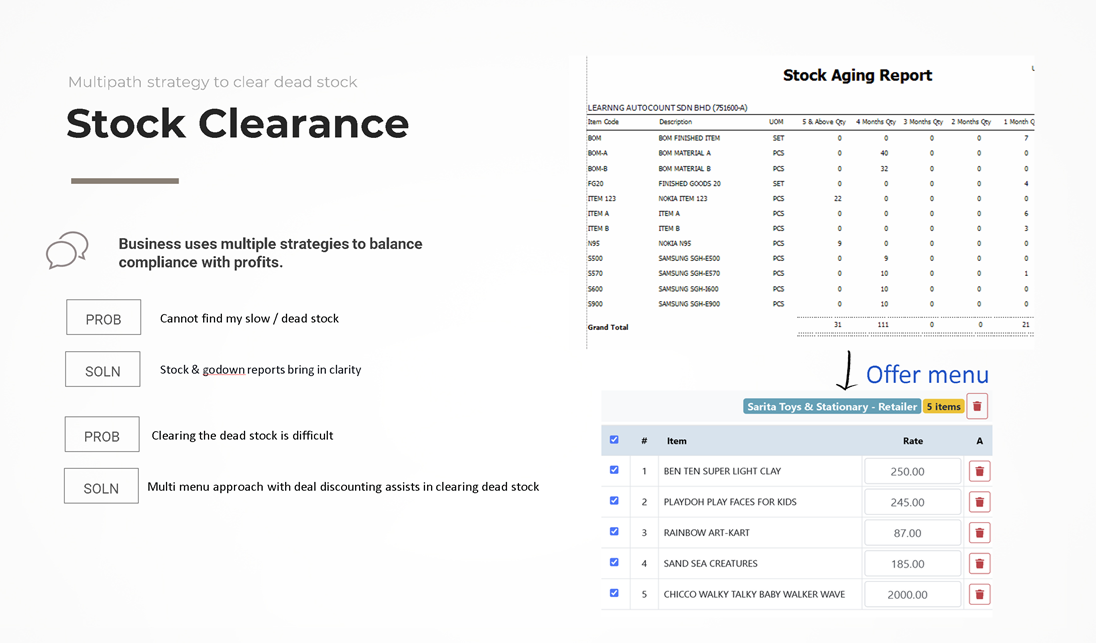Screen dimensions: 1096x643
Task: Uncheck the BEN TEN SUPER LIGHT CLAY checkbox
Action: [614, 470]
